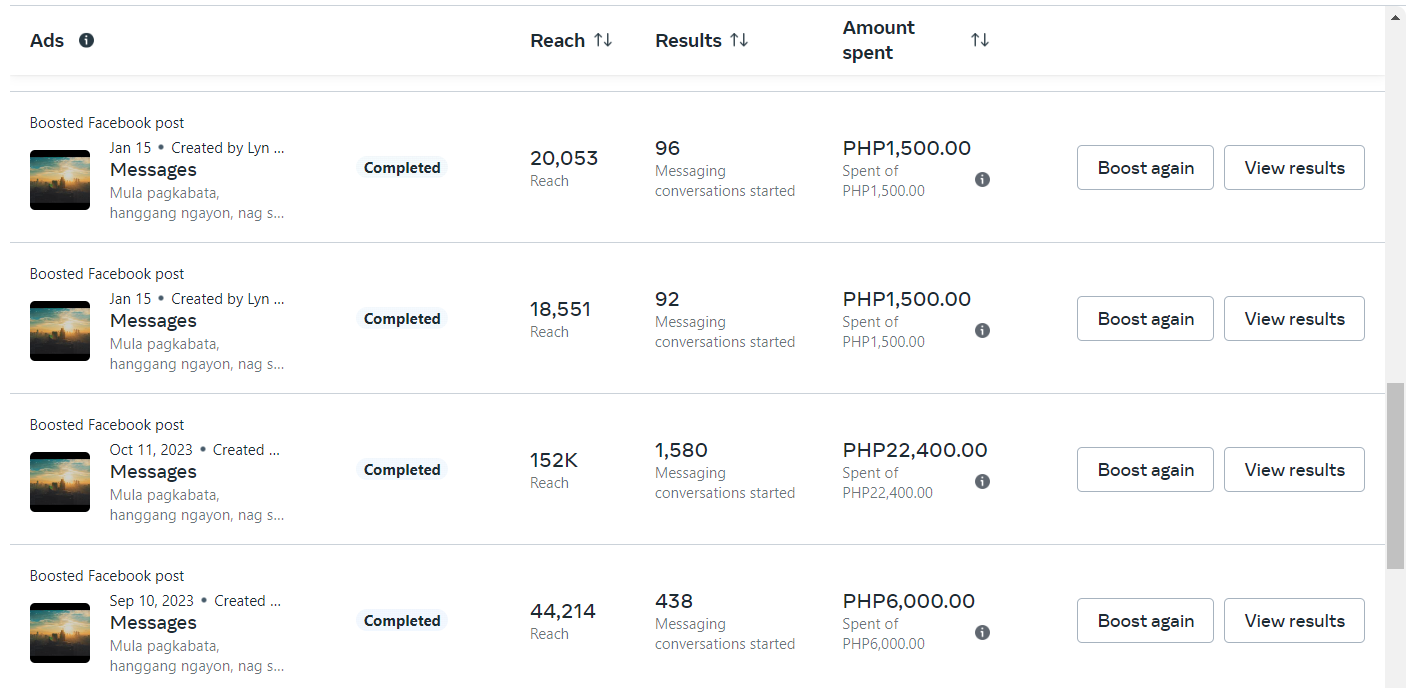
Task: Click the vertical scrollbar thumb
Action: pos(1395,475)
